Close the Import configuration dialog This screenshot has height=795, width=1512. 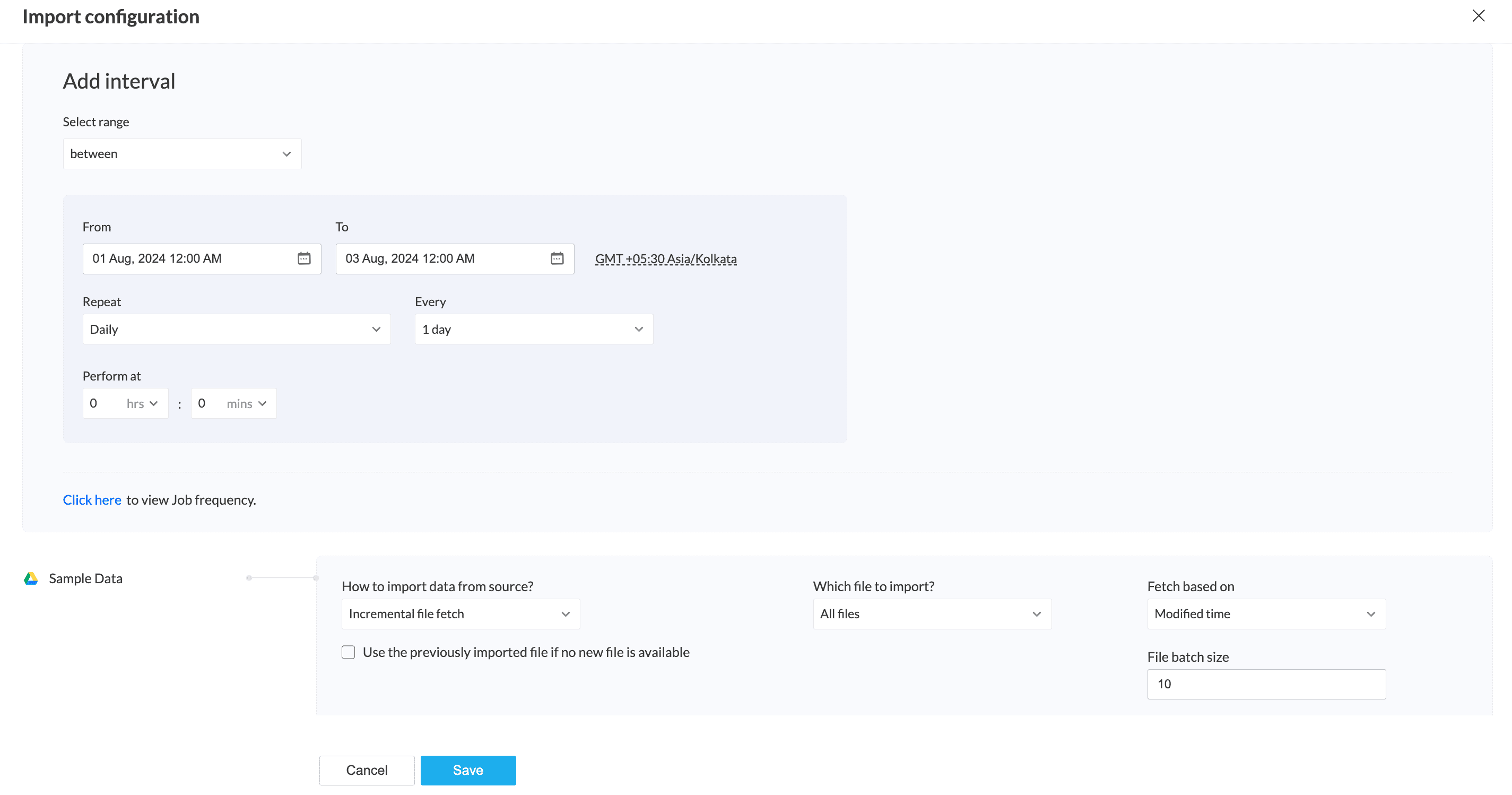1478,16
